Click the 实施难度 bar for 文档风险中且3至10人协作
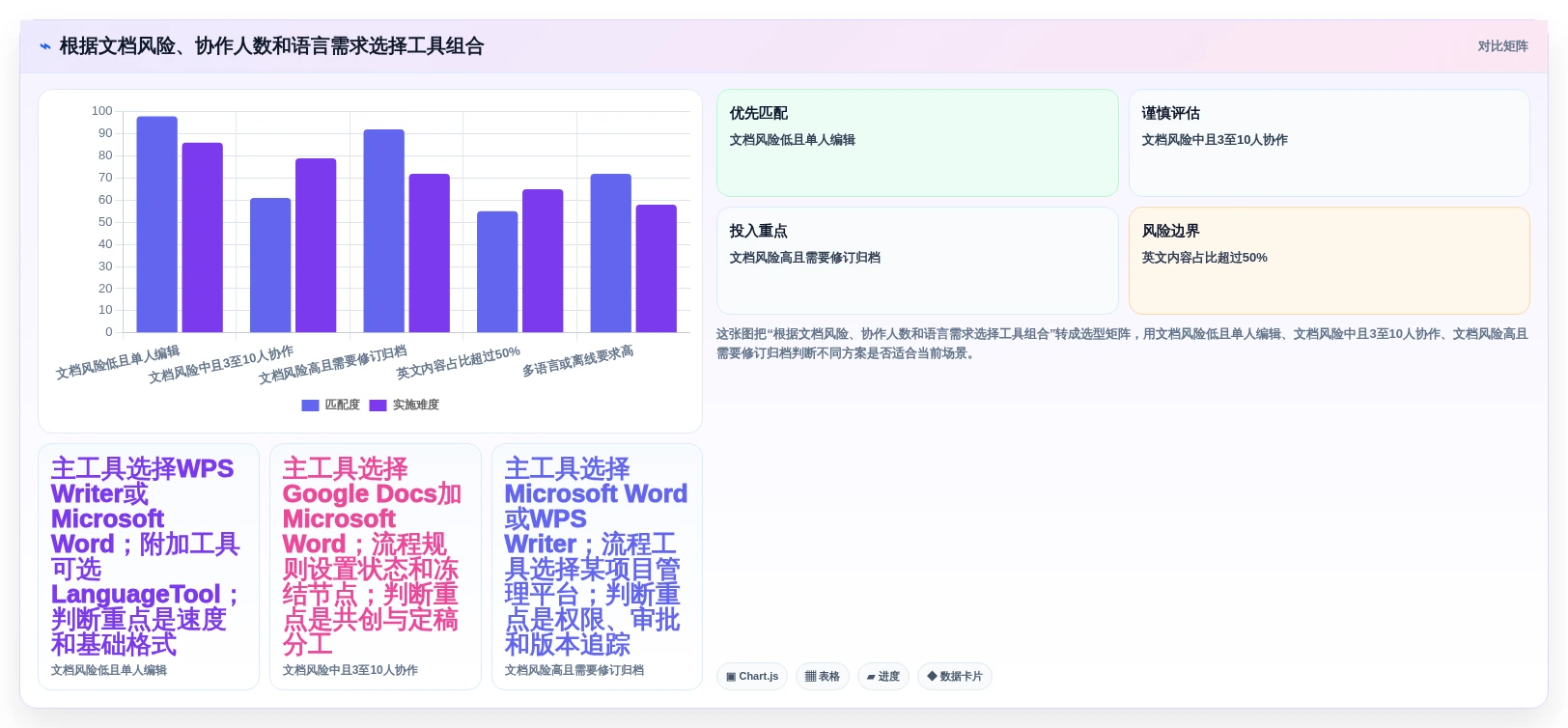Screen dimensions: 1568x728 [x=316, y=245]
